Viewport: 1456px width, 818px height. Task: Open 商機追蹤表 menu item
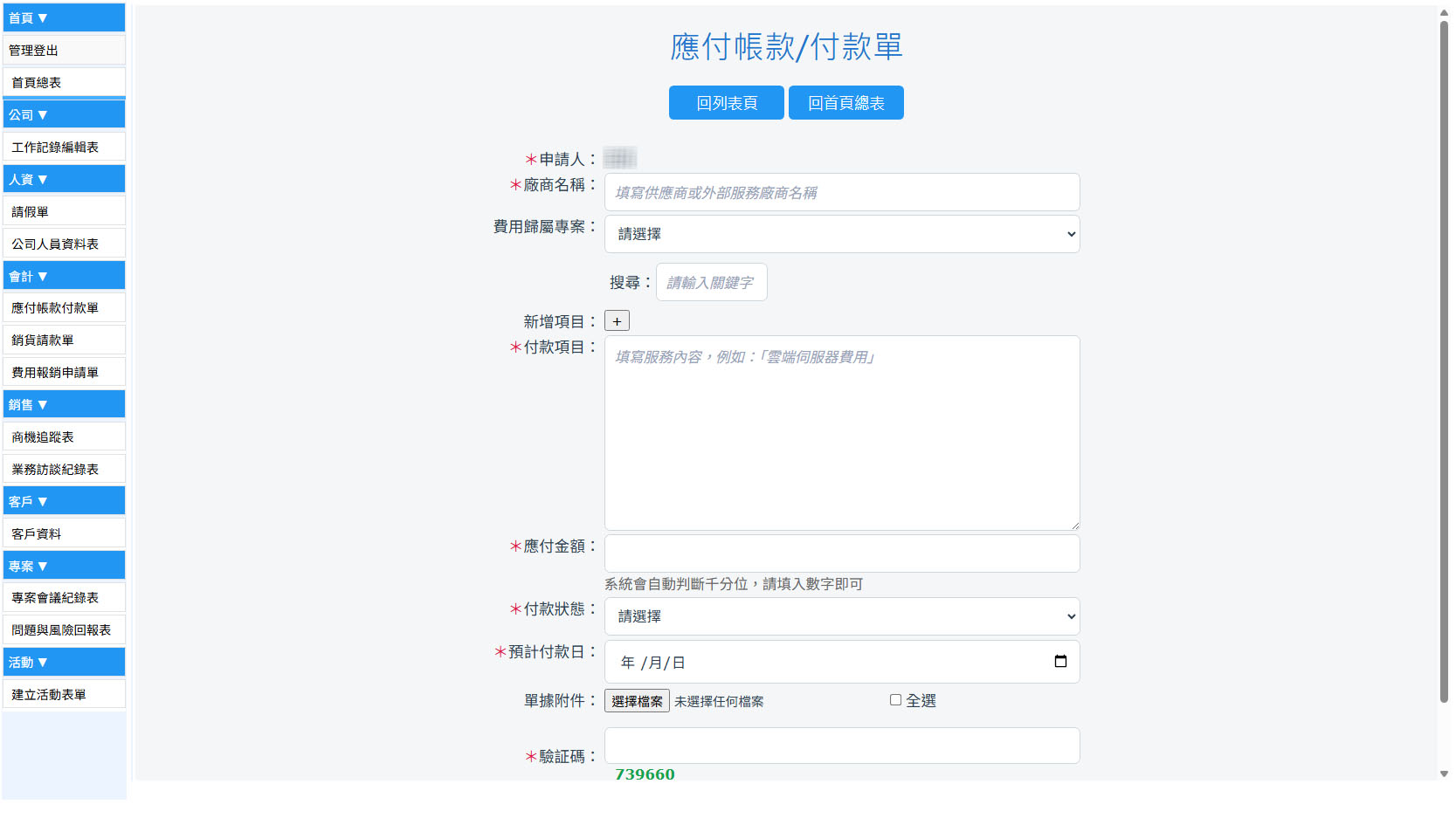point(64,436)
